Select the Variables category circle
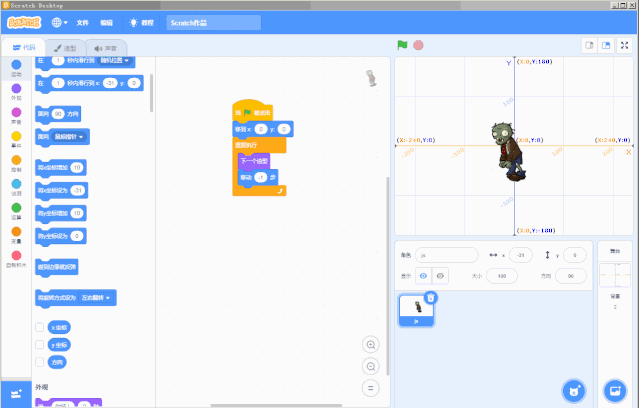Image resolution: width=639 pixels, height=408 pixels. [16, 232]
